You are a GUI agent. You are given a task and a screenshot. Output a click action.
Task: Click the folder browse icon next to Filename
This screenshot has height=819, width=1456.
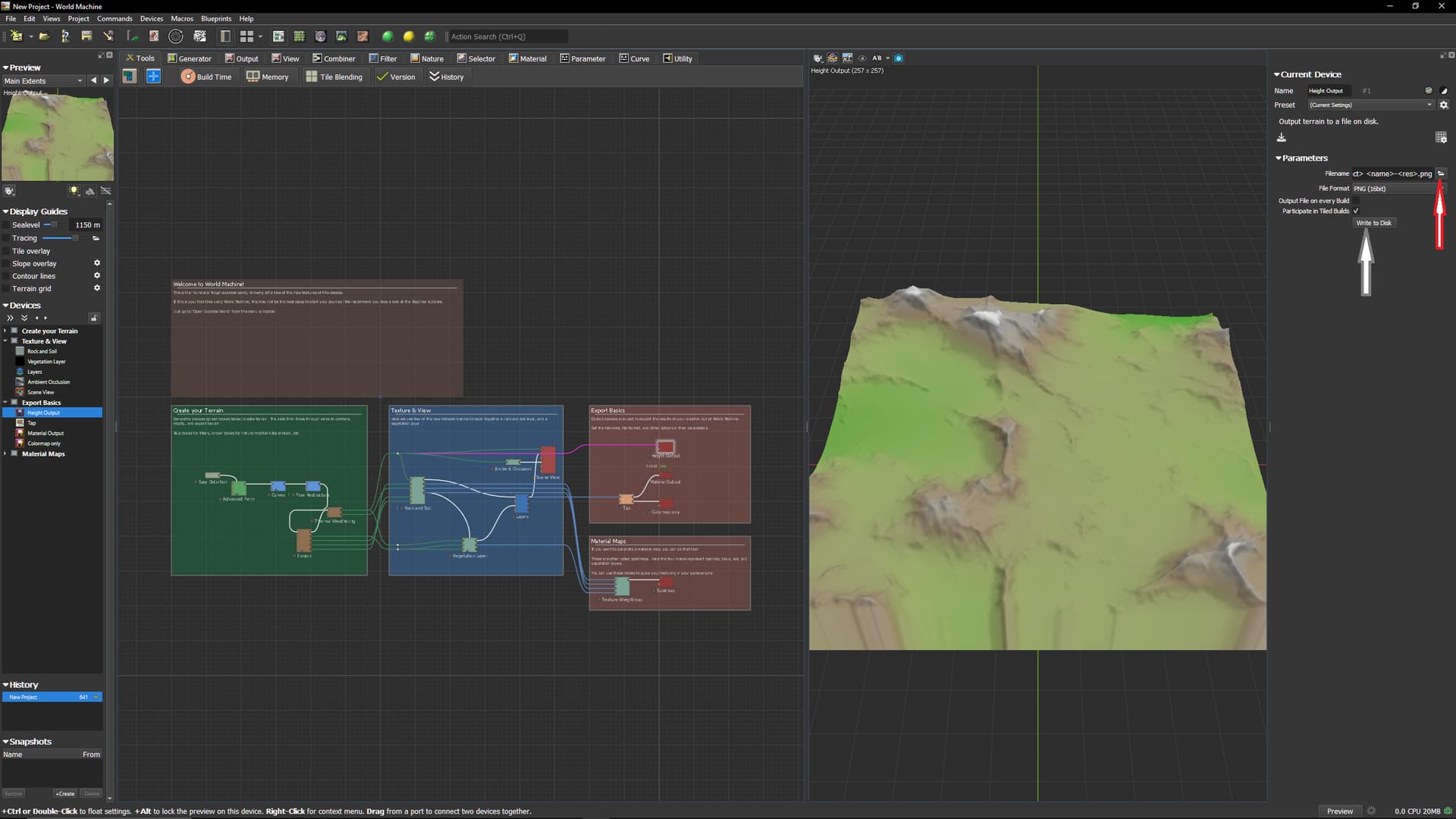click(1441, 174)
